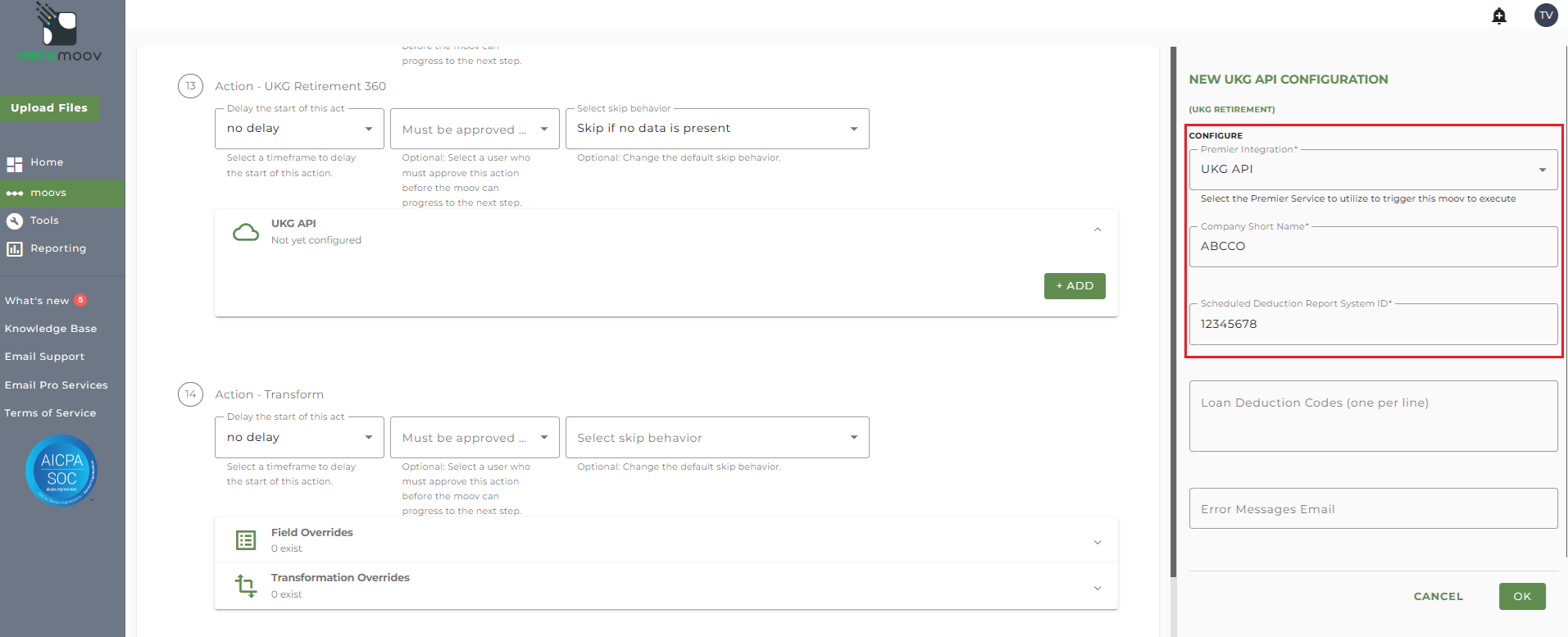Image resolution: width=1568 pixels, height=637 pixels.
Task: Click the notification bell icon
Action: [1499, 16]
